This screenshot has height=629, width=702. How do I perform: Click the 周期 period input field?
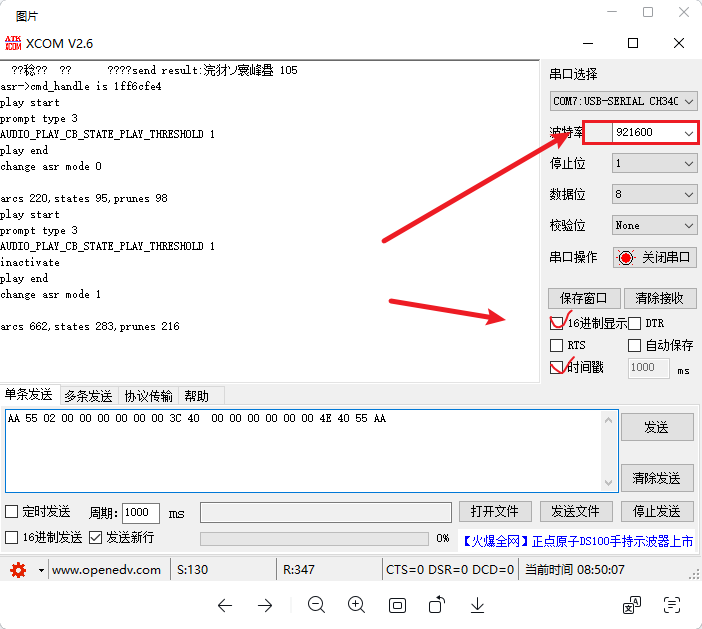click(x=141, y=513)
